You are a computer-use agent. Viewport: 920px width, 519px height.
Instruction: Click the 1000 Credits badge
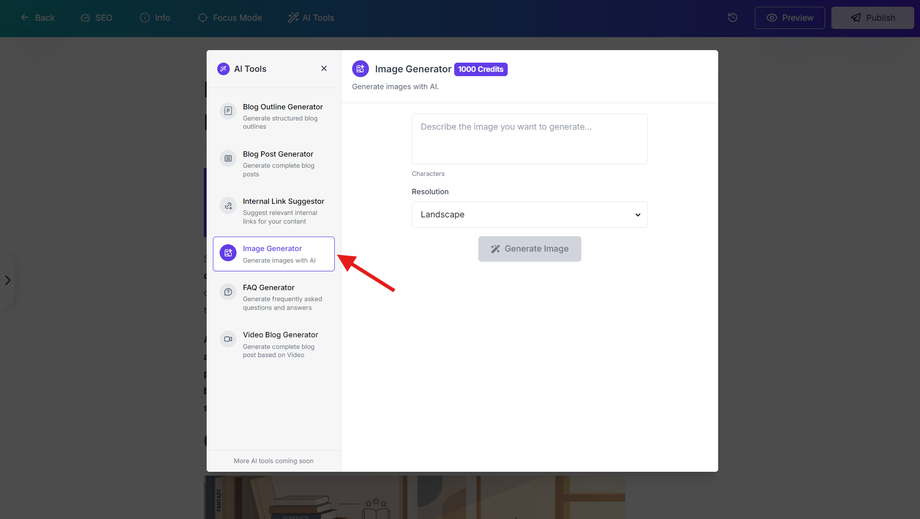click(x=481, y=69)
